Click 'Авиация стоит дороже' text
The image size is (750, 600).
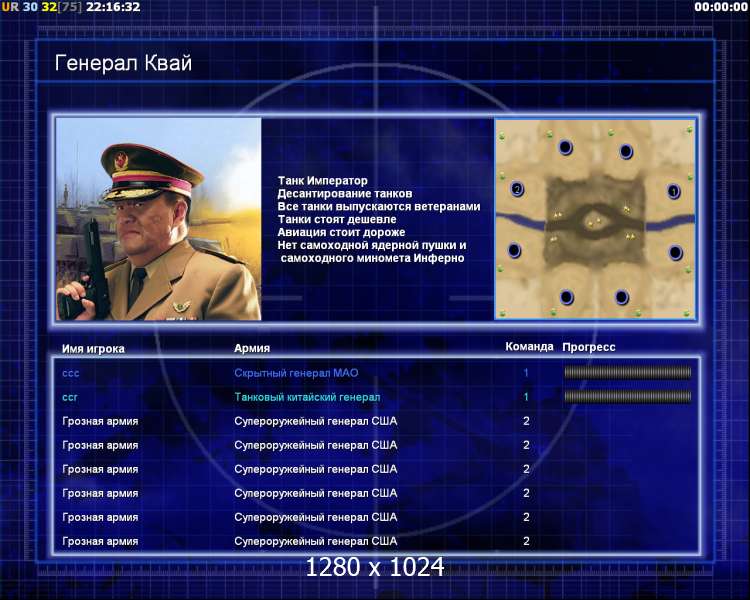coord(342,233)
